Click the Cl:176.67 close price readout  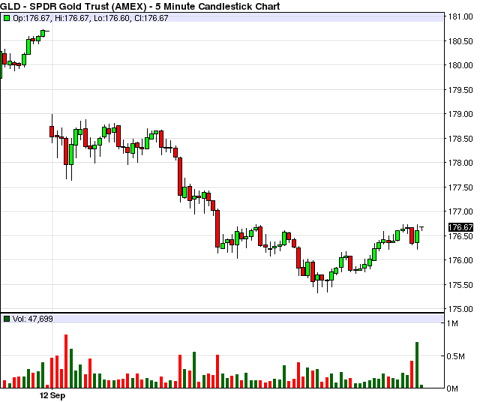point(151,18)
